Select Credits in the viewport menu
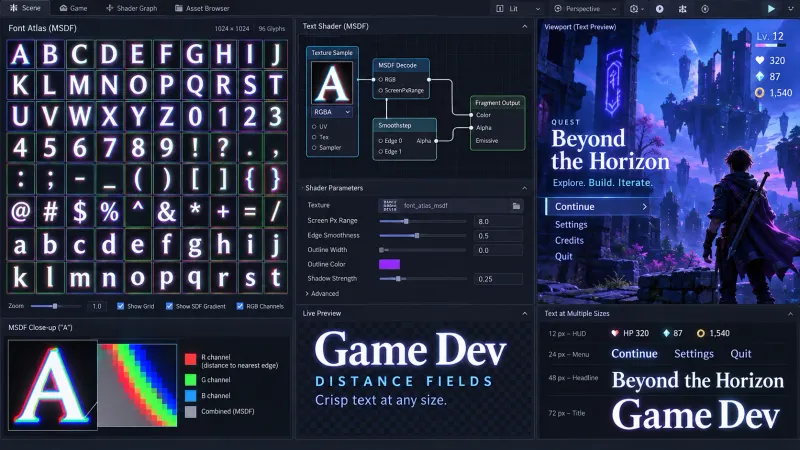This screenshot has width=800, height=450. point(569,240)
